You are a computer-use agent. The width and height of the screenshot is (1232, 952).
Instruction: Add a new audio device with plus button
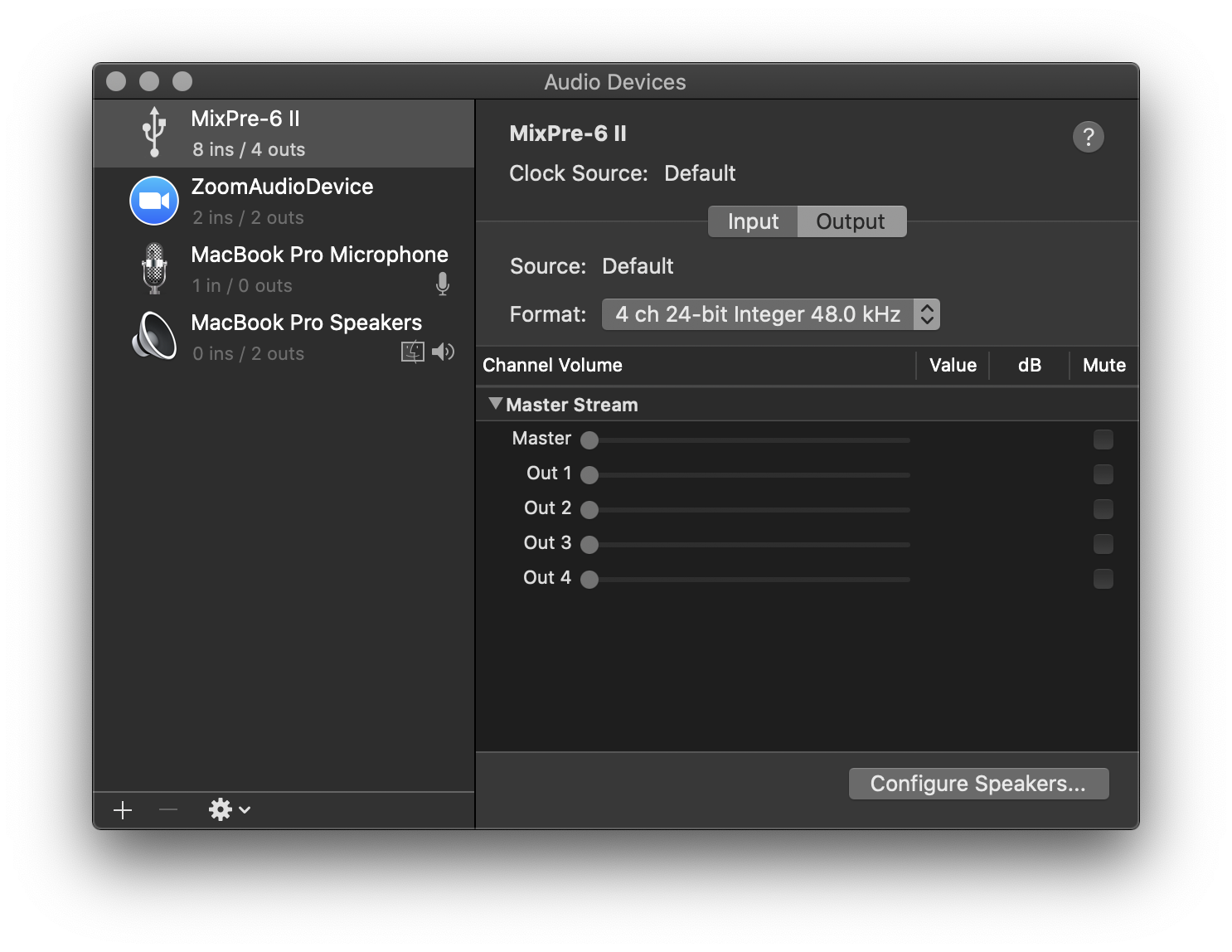coord(123,810)
